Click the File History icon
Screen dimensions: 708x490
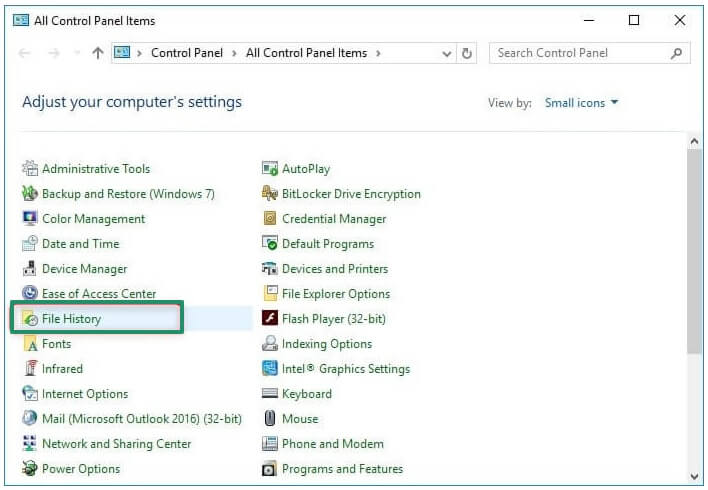click(30, 319)
